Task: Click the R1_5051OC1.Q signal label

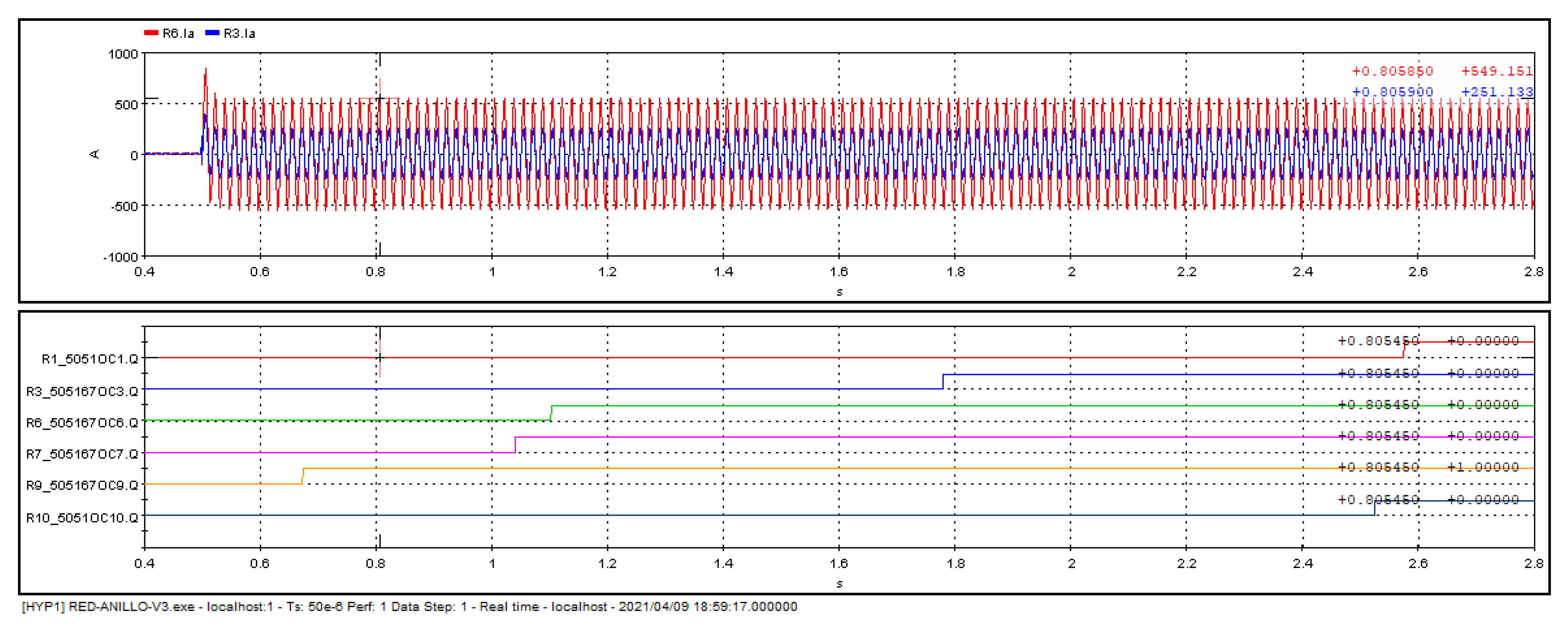Action: click(x=90, y=359)
